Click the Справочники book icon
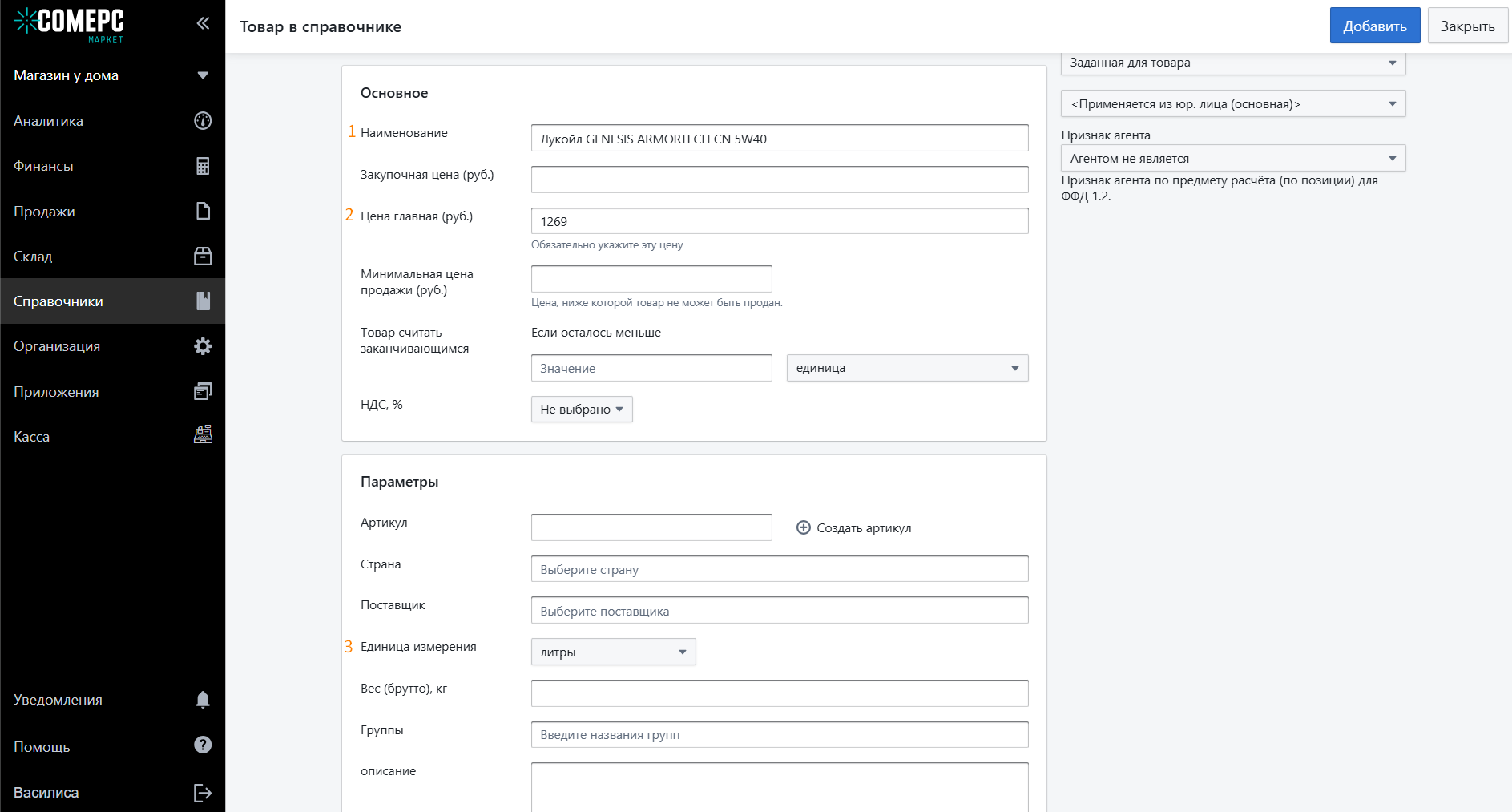The image size is (1512, 812). click(x=203, y=301)
